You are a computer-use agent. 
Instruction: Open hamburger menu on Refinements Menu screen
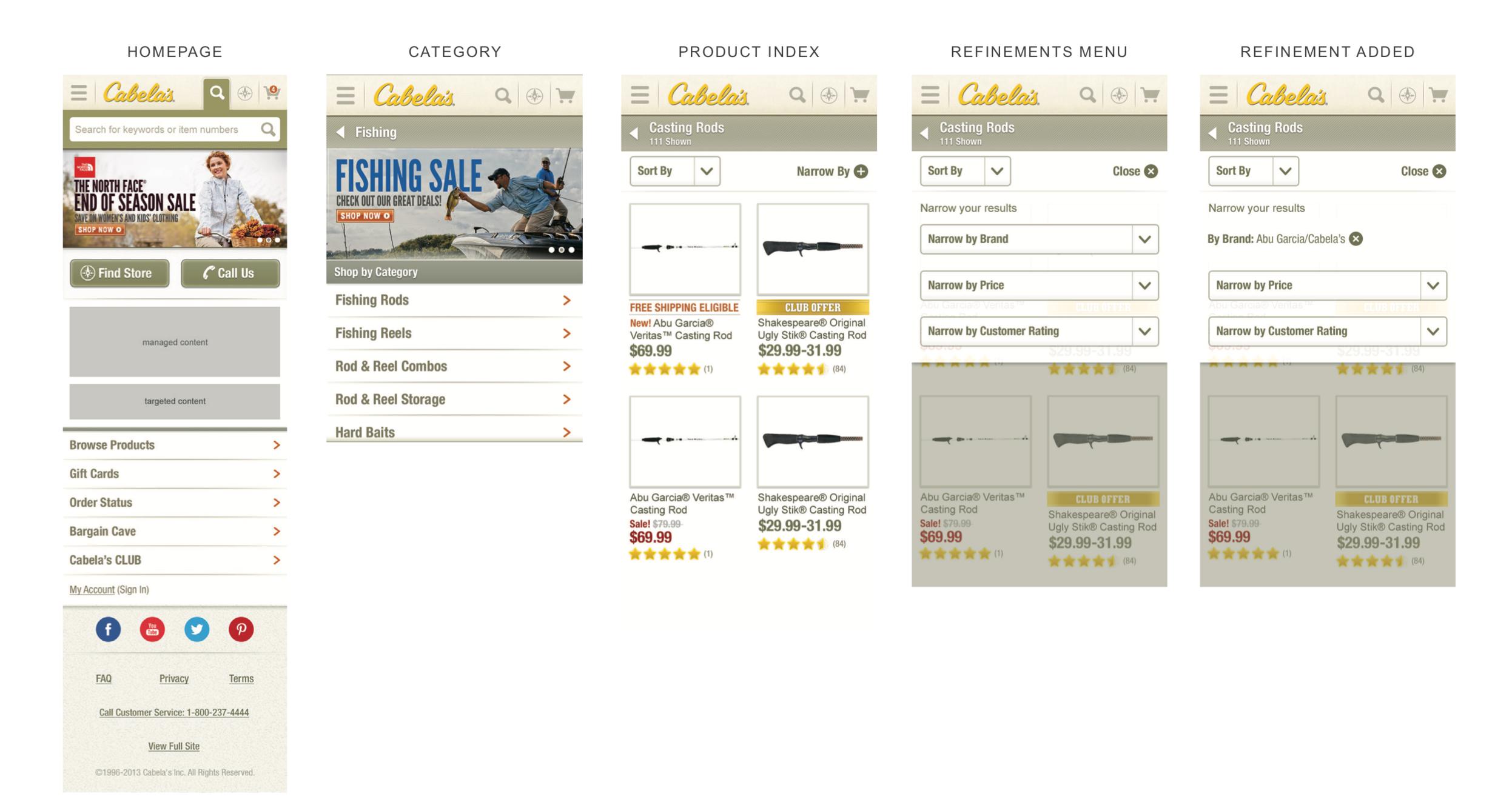coord(929,95)
